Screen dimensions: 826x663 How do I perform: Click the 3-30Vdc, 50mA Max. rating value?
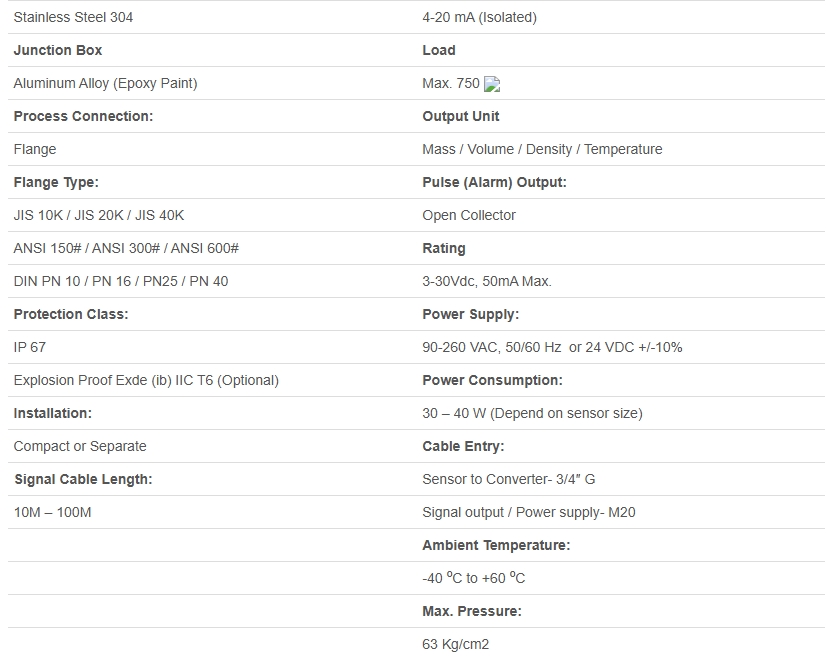pyautogui.click(x=487, y=281)
